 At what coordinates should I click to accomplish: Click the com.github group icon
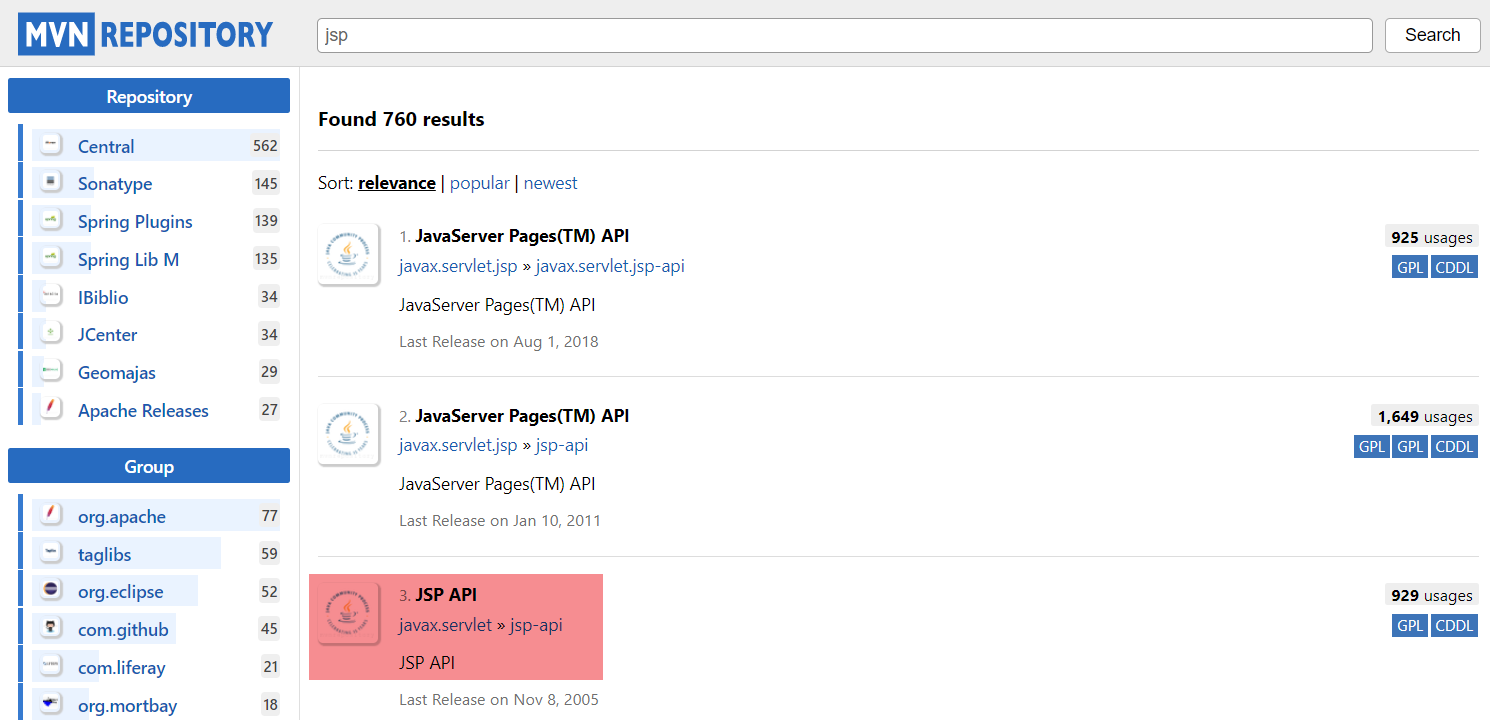pyautogui.click(x=52, y=629)
